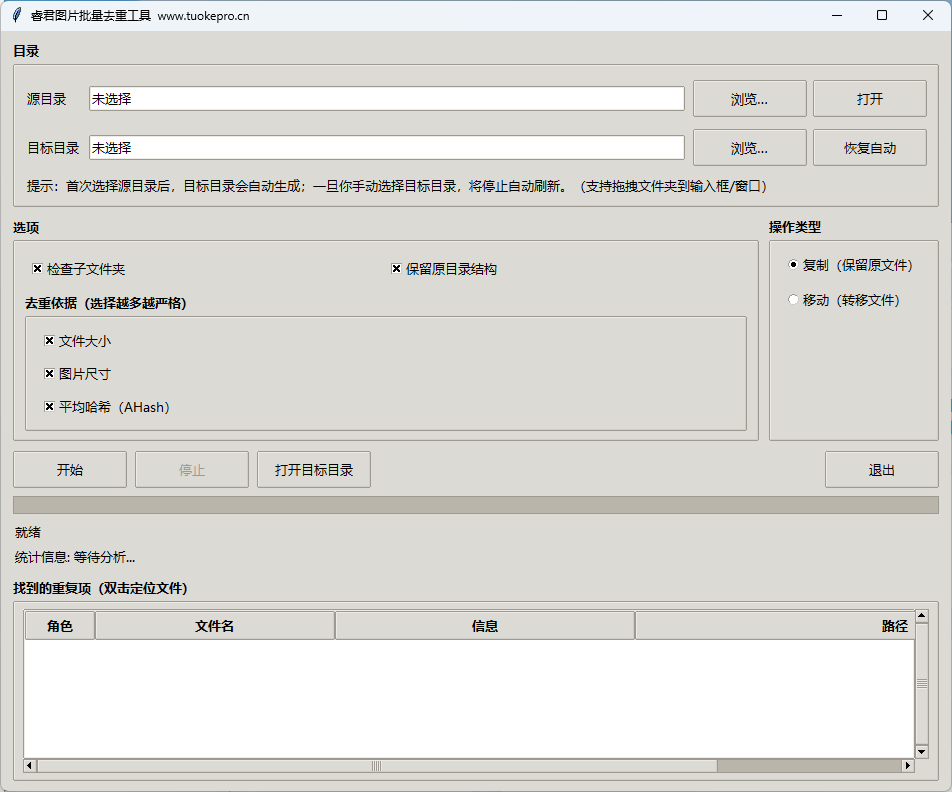Browse for the target directory (目标目录)

pos(750,148)
